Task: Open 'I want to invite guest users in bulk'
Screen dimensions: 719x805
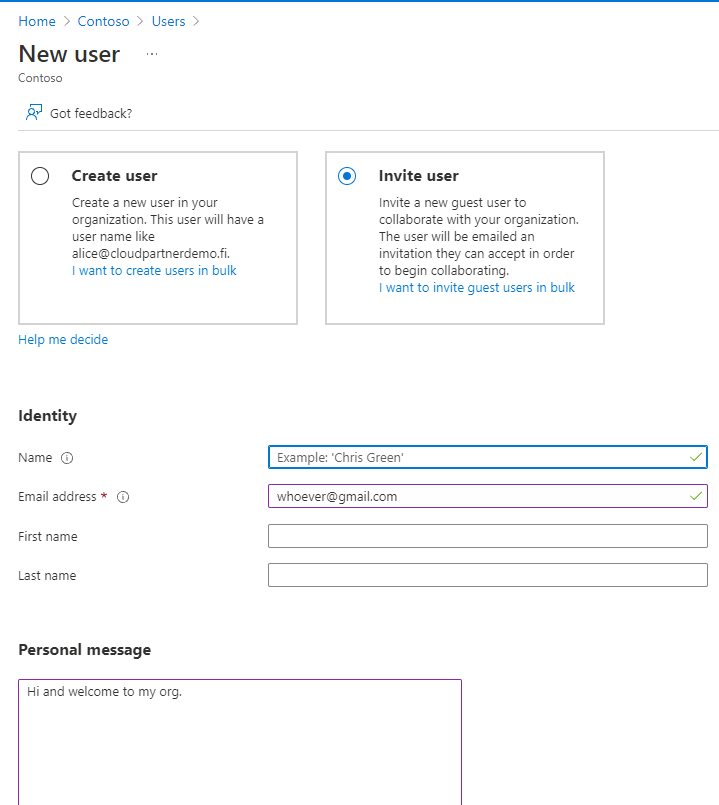Action: [477, 288]
